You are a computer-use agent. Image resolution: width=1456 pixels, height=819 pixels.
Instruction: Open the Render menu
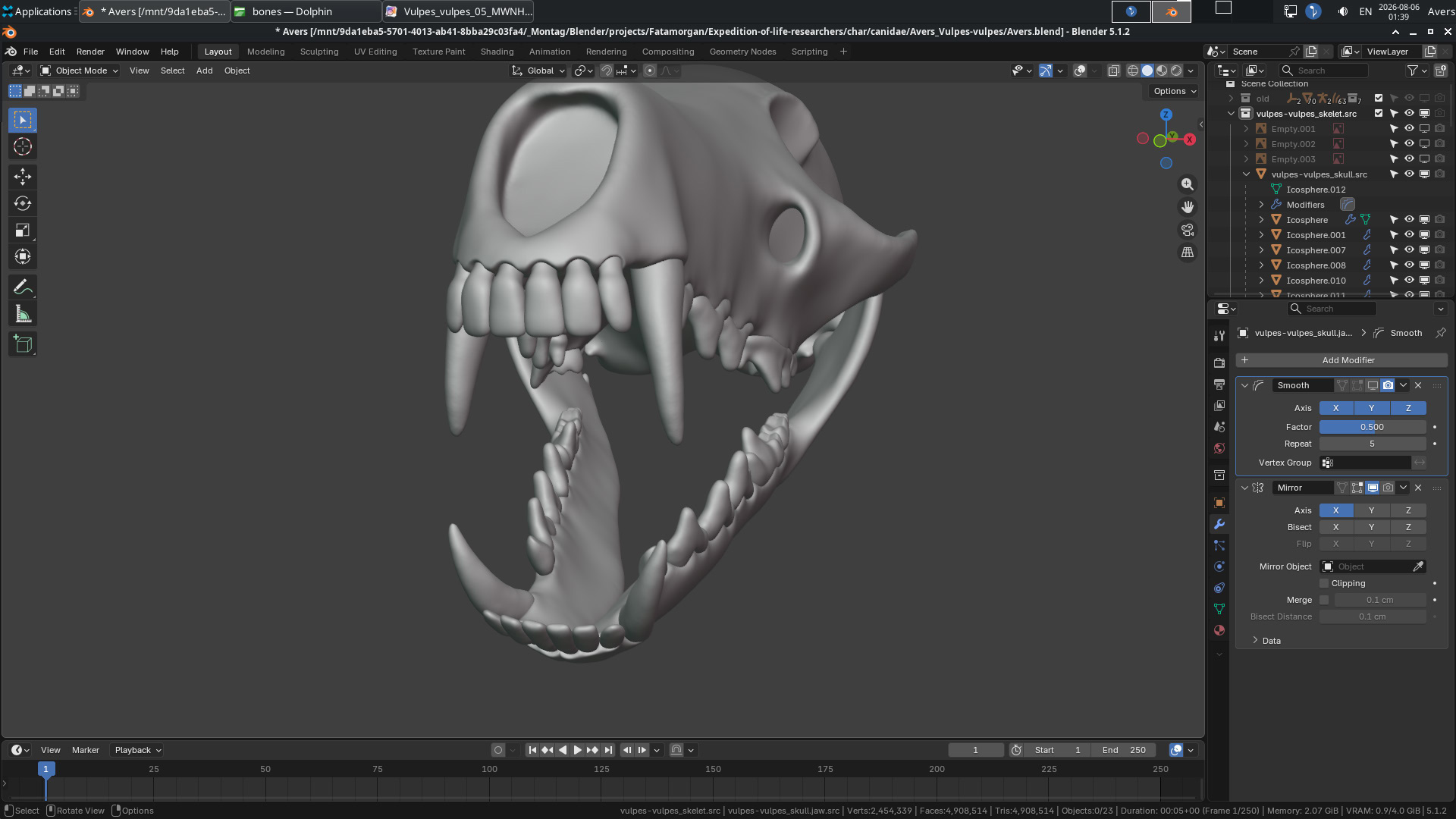pos(90,52)
